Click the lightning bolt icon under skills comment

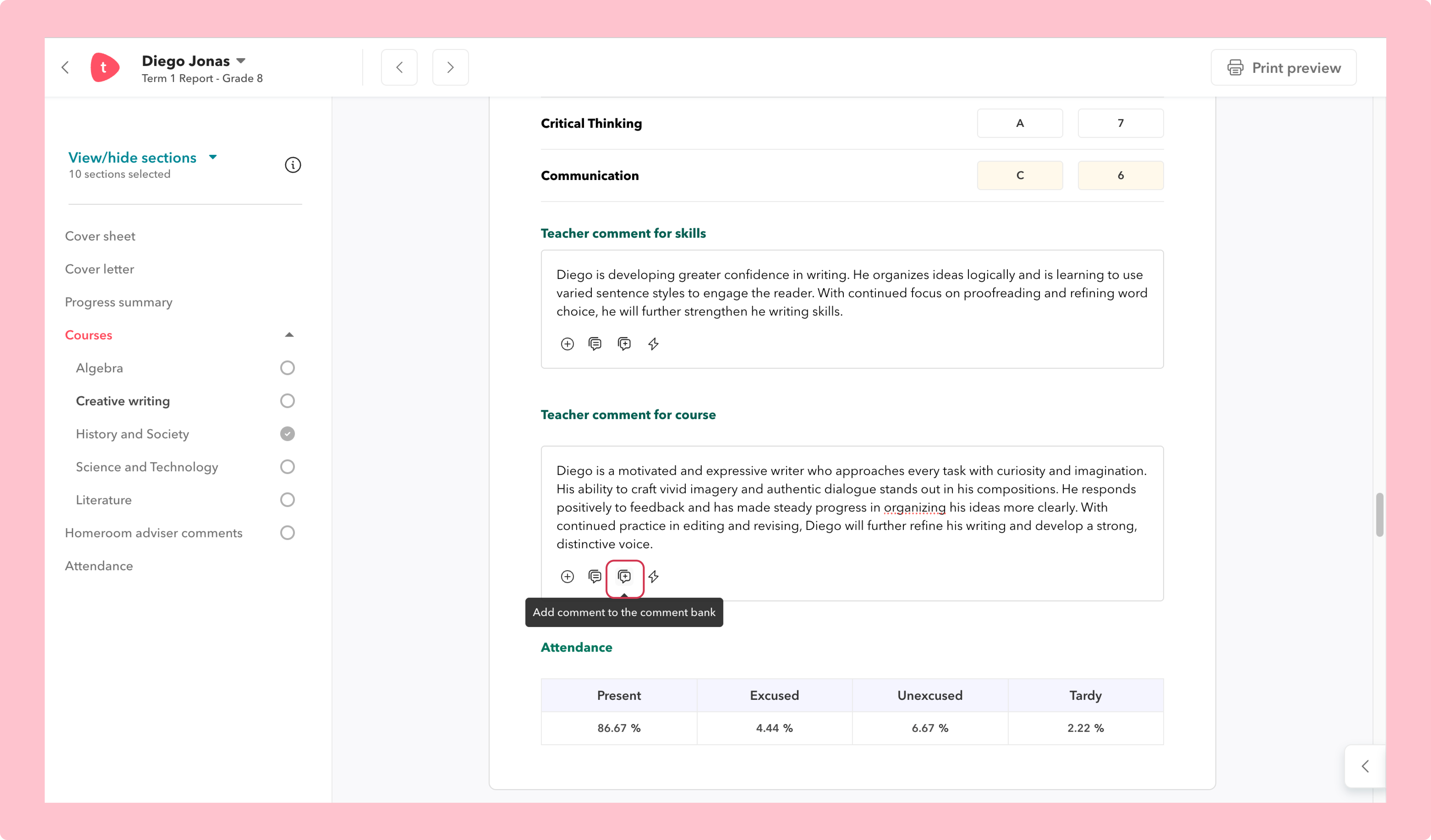click(x=654, y=344)
